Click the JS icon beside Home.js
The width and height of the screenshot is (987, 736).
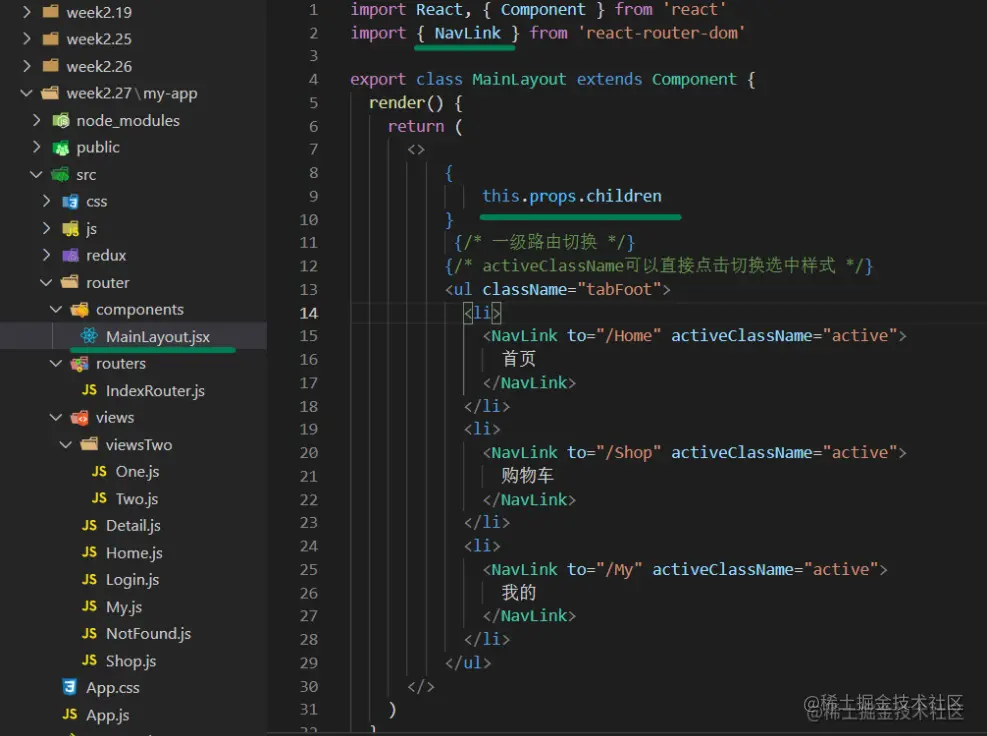pyautogui.click(x=89, y=552)
